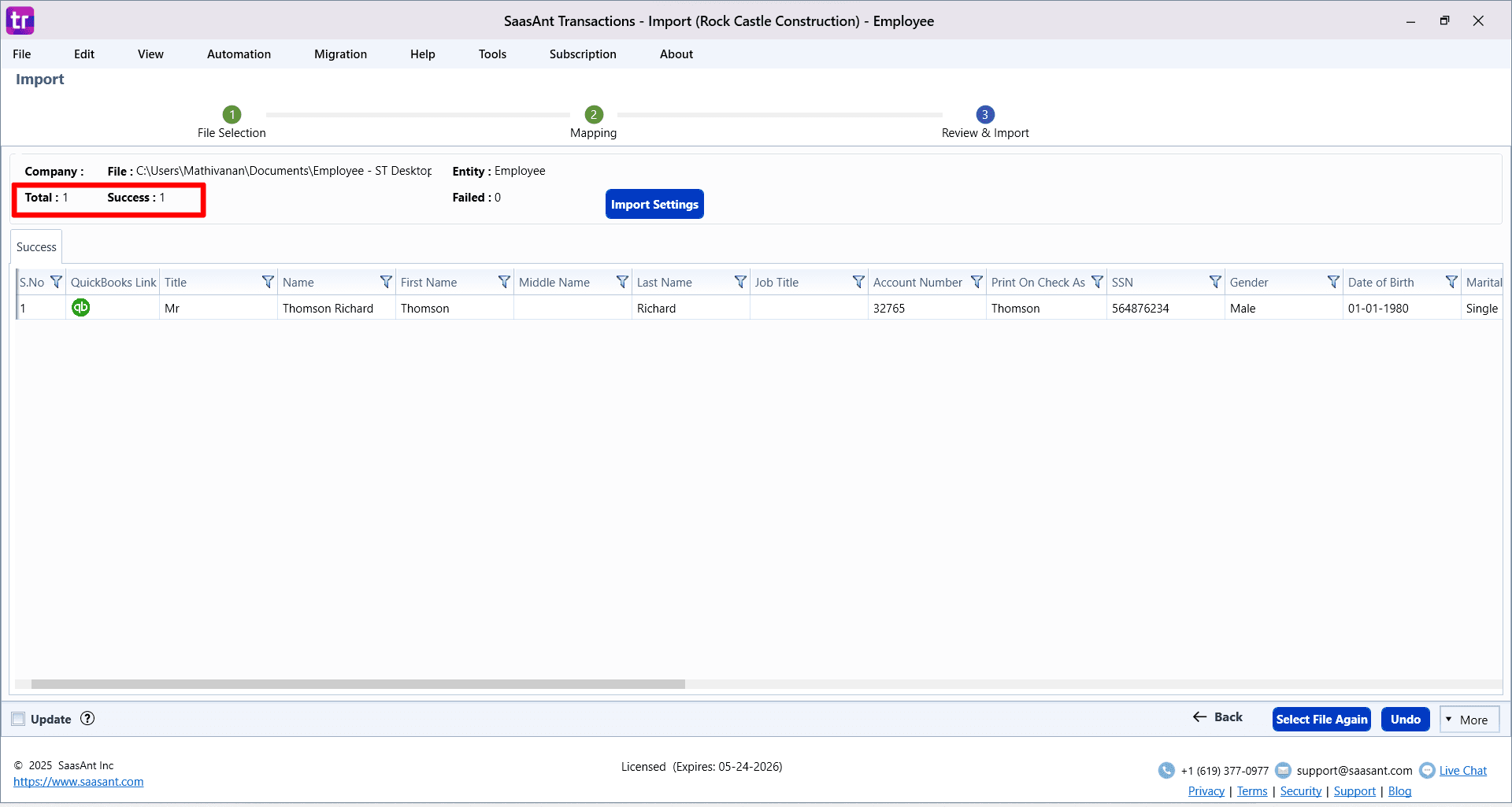Go Back to the previous step
1512x807 pixels.
coord(1217,716)
